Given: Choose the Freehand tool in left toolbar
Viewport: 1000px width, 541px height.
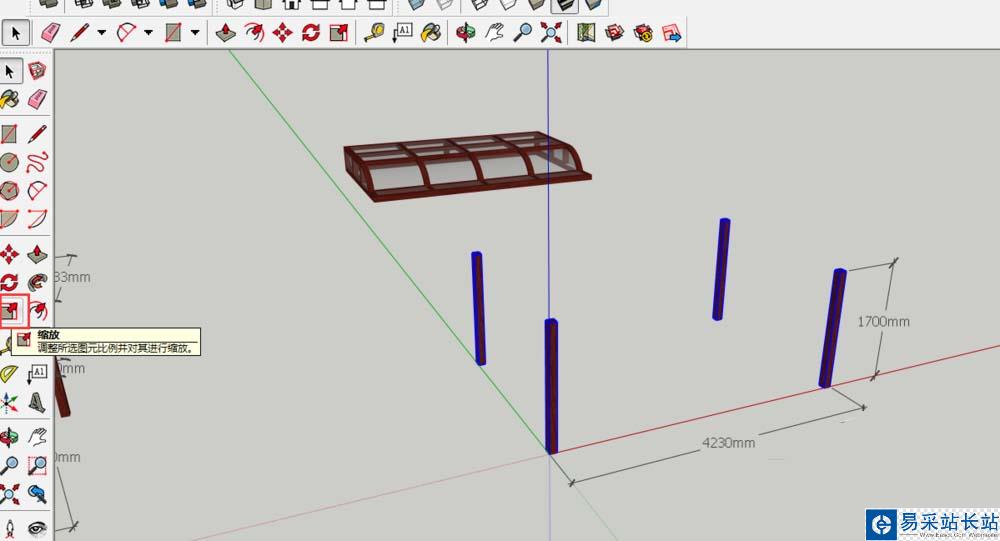Looking at the screenshot, I should coord(37,162).
